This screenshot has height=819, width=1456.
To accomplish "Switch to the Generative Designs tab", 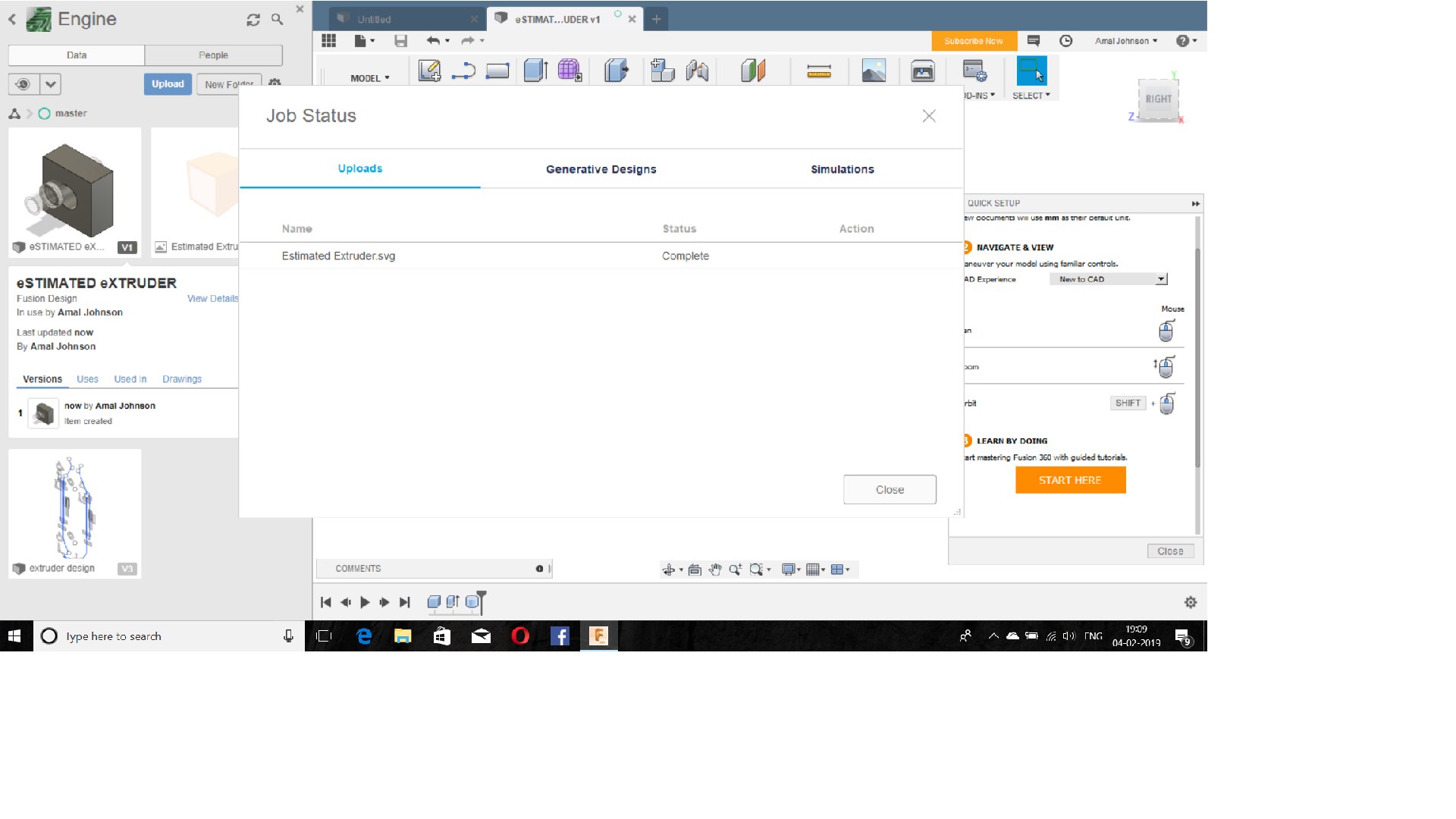I will pos(601,169).
